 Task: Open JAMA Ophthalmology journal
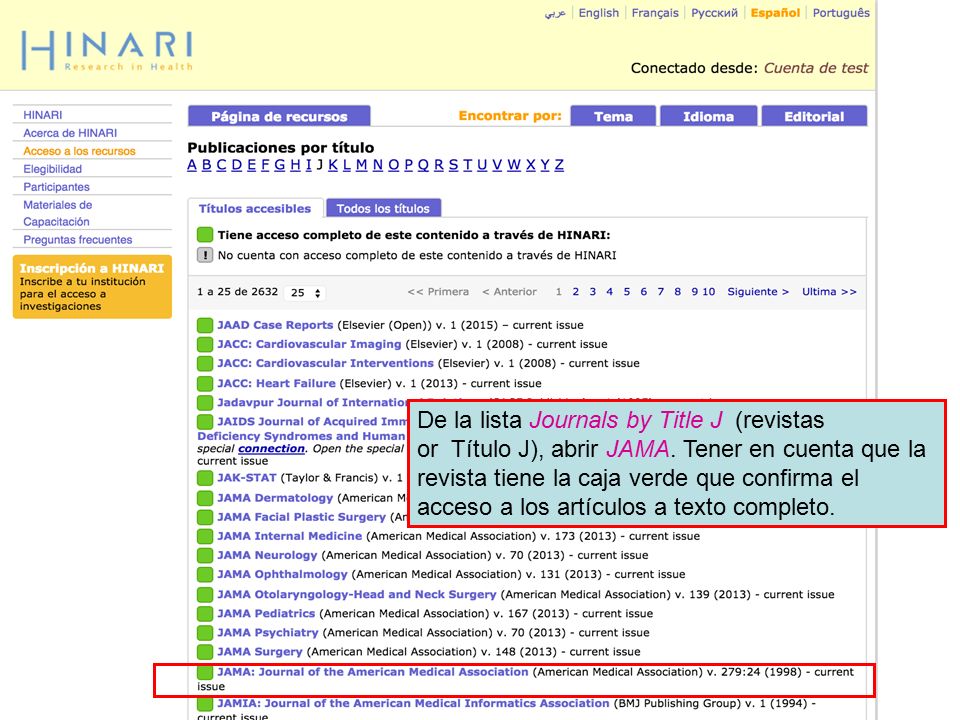coord(282,574)
